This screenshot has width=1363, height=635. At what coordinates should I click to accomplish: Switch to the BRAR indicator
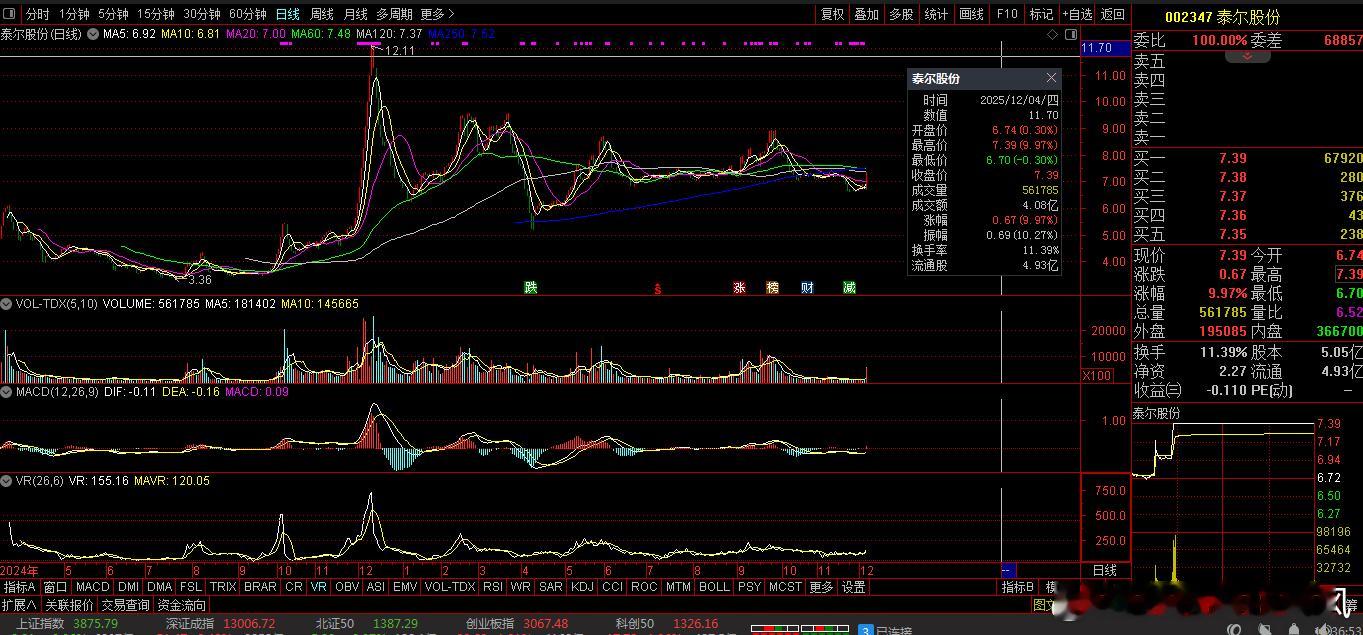coord(260,587)
